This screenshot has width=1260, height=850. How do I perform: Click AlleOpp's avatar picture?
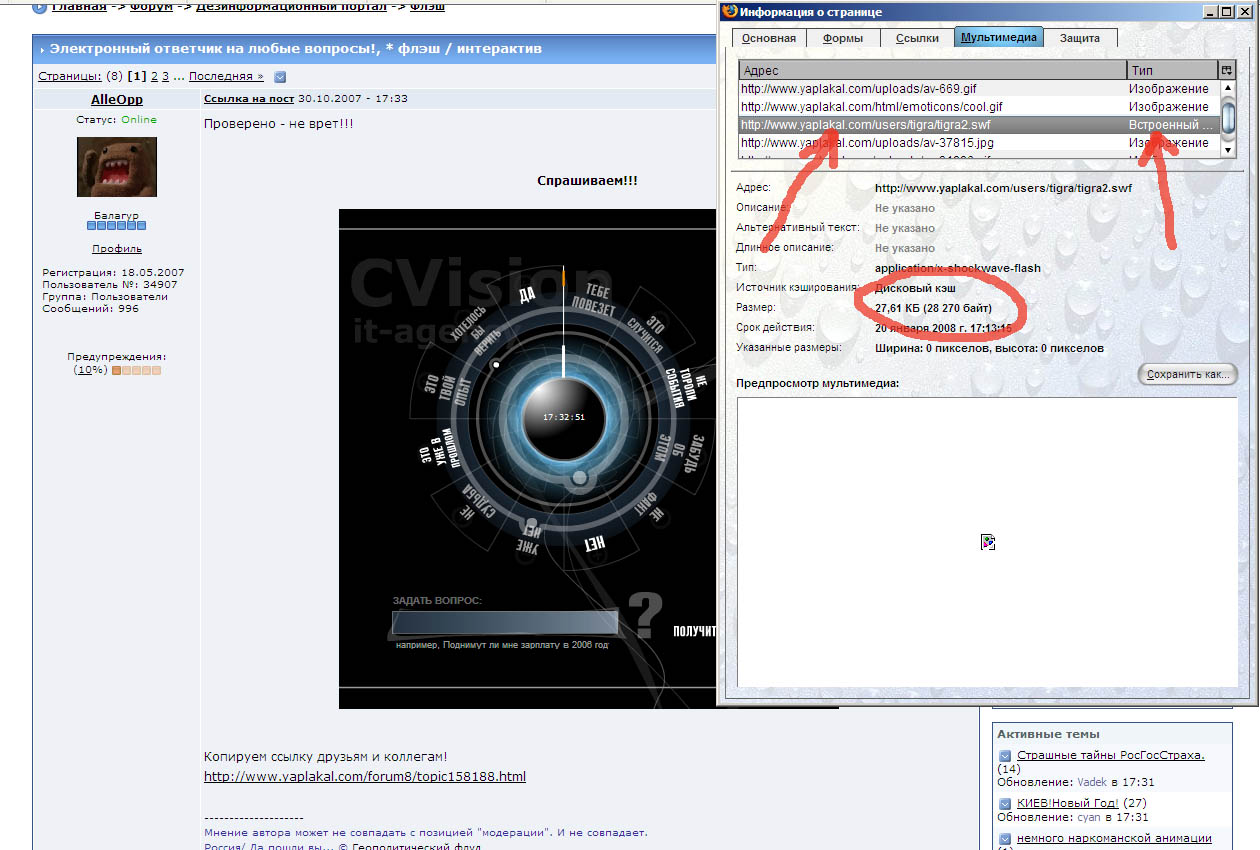[x=117, y=167]
